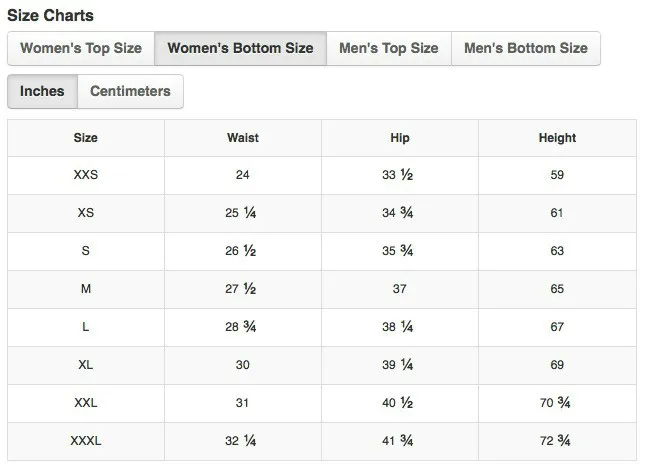Screen dimensions: 645x468
Task: Click the Hip column header
Action: tap(400, 138)
